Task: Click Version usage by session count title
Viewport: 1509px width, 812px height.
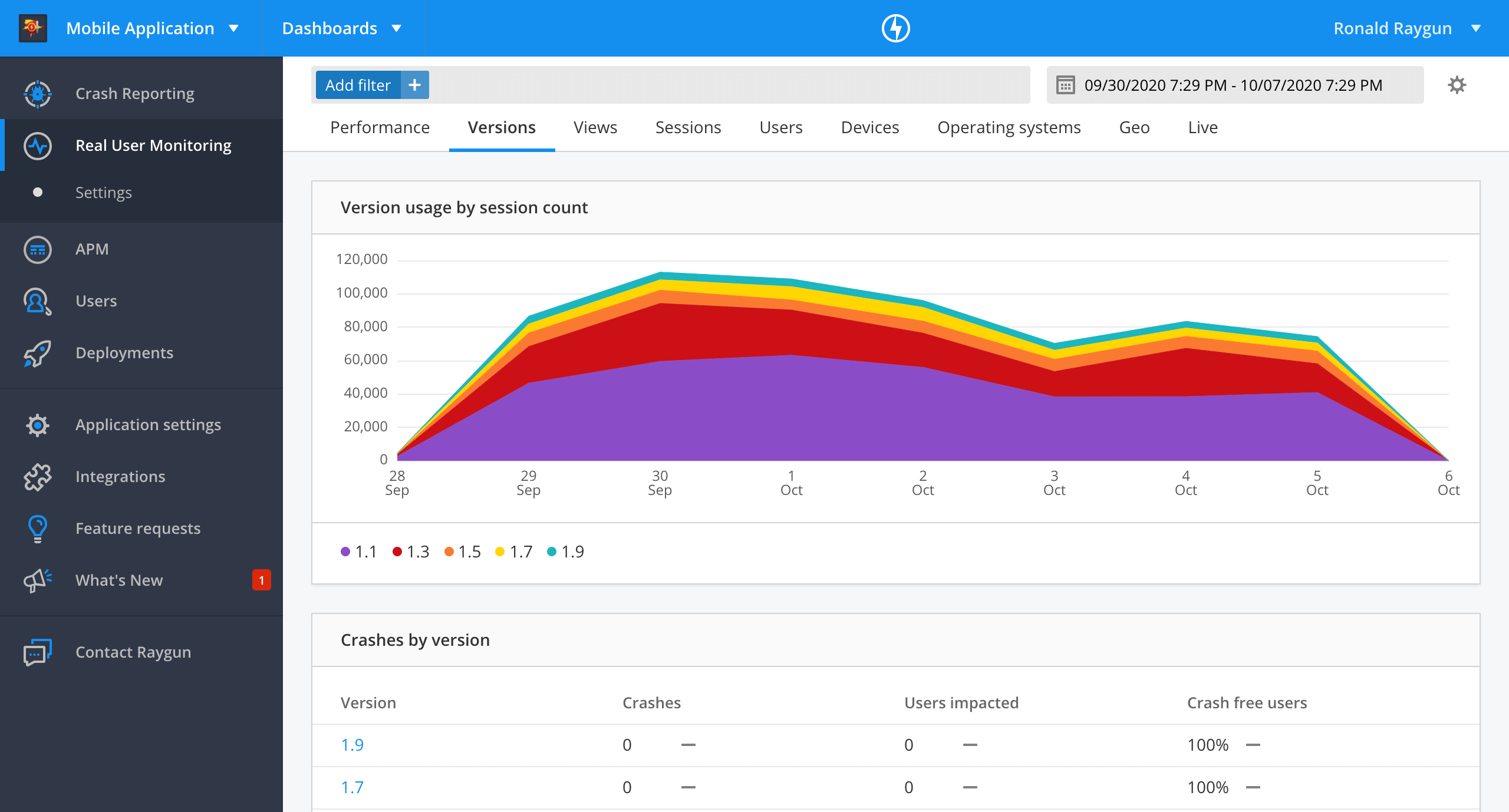Action: (464, 208)
